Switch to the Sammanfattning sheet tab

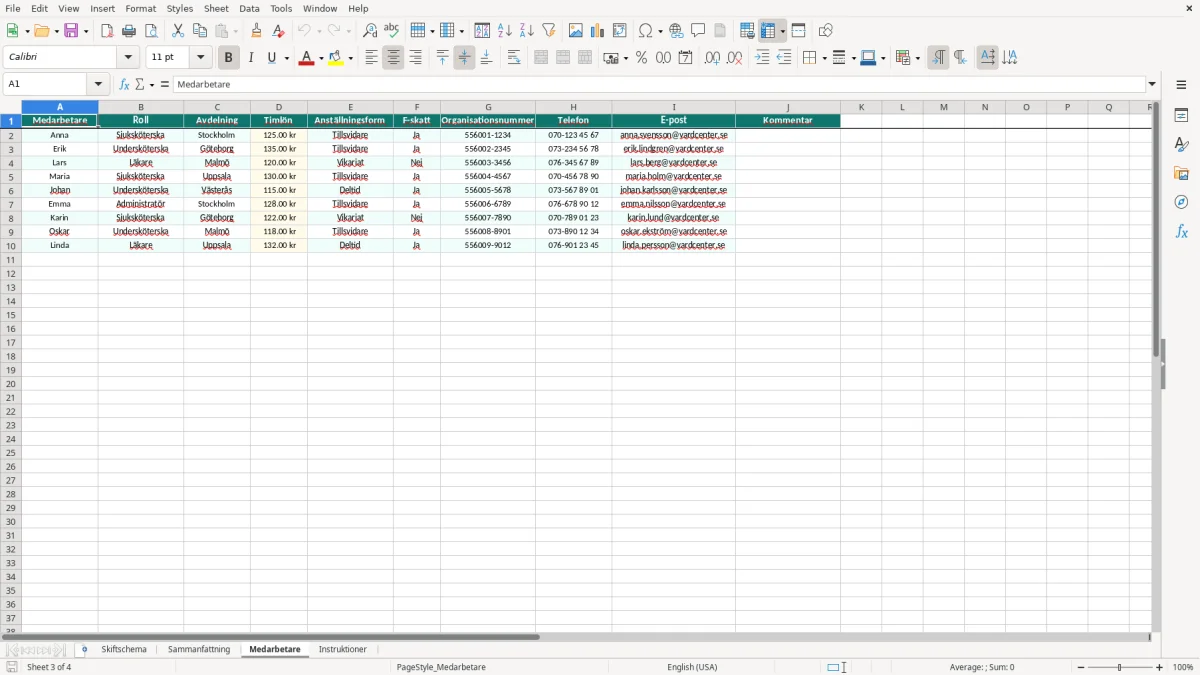click(x=199, y=650)
